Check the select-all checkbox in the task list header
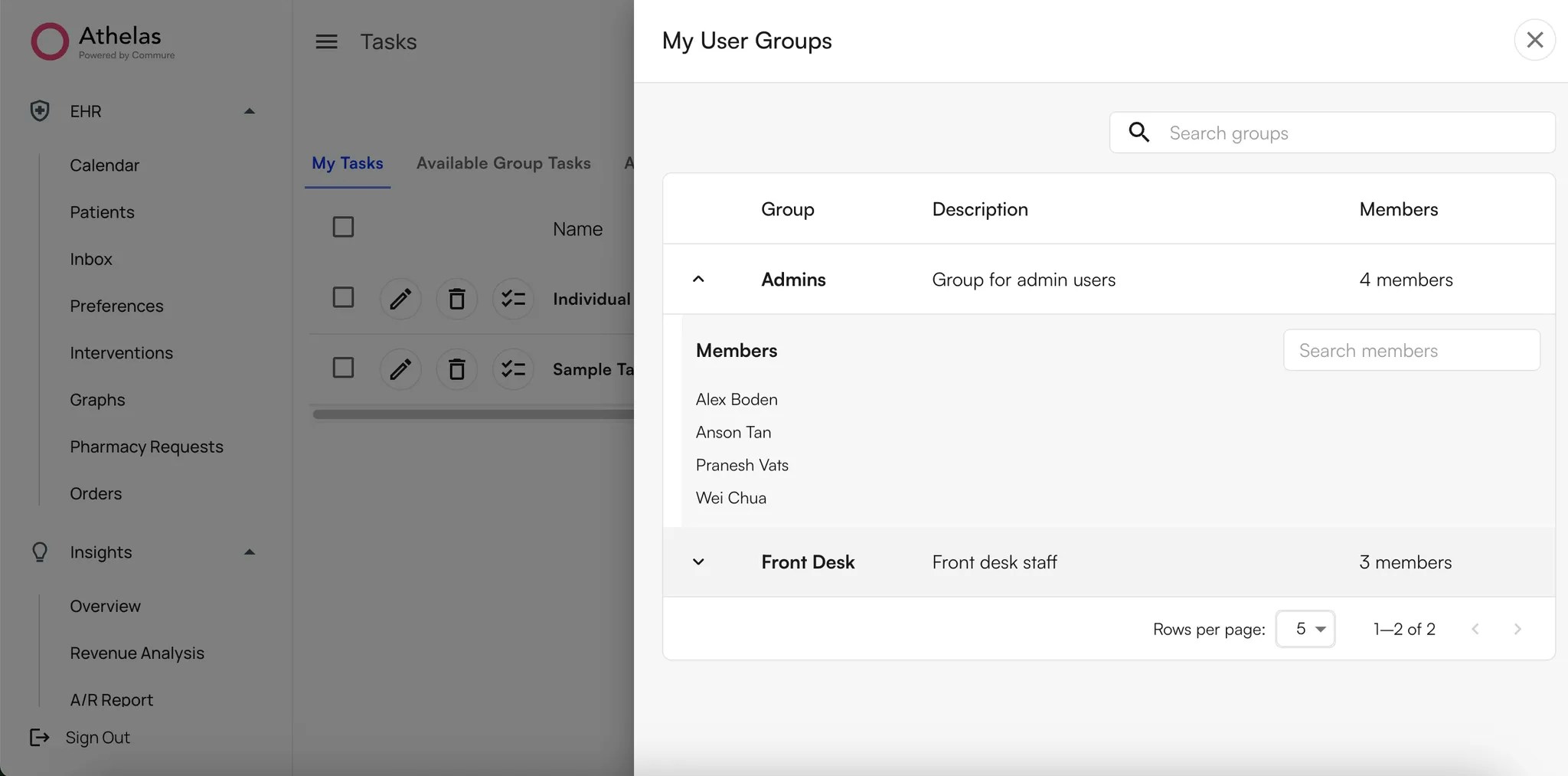 [342, 227]
